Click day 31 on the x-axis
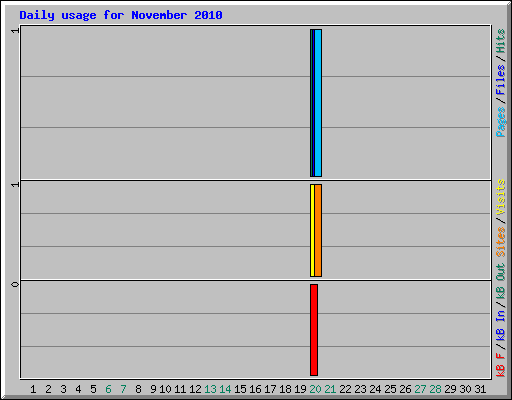 [x=480, y=389]
